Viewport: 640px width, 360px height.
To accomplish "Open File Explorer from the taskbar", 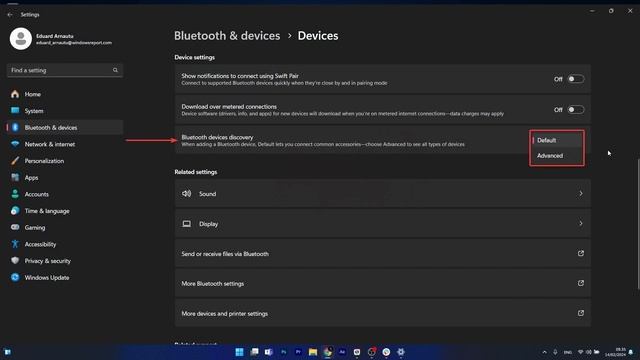I will coord(313,352).
